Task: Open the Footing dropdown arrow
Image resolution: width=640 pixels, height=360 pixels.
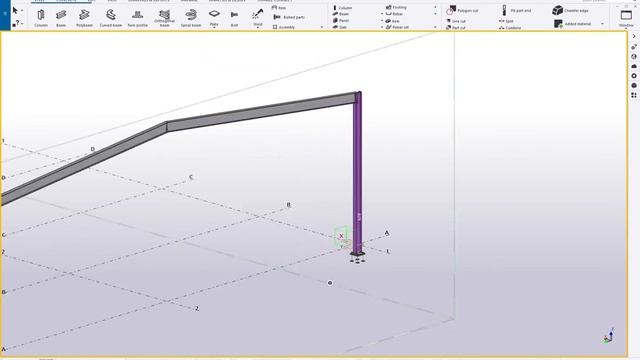Action: (x=435, y=7)
